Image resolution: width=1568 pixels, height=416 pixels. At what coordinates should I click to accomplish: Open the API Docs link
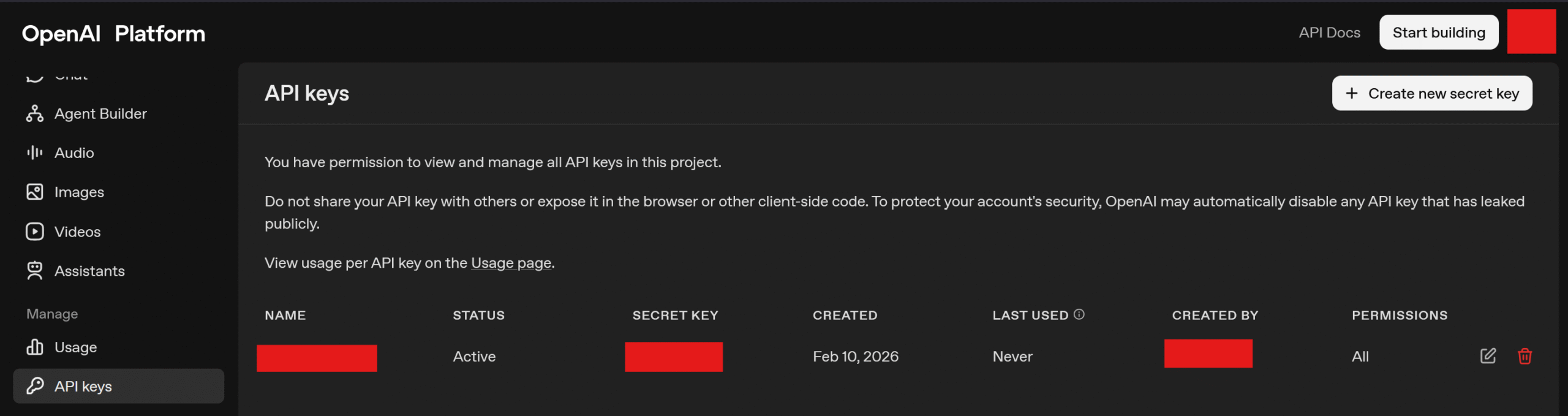pyautogui.click(x=1329, y=32)
